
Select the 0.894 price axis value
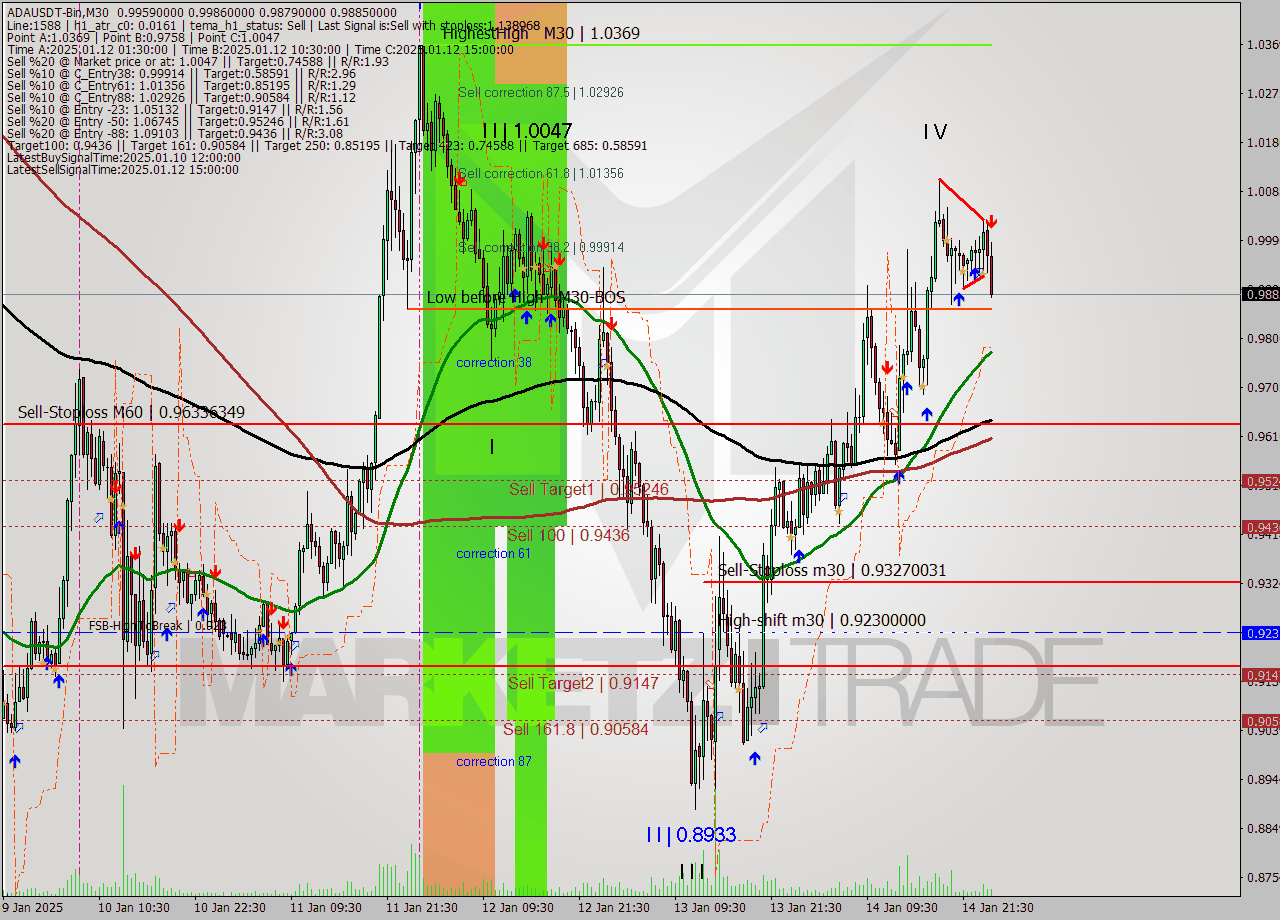point(1262,779)
